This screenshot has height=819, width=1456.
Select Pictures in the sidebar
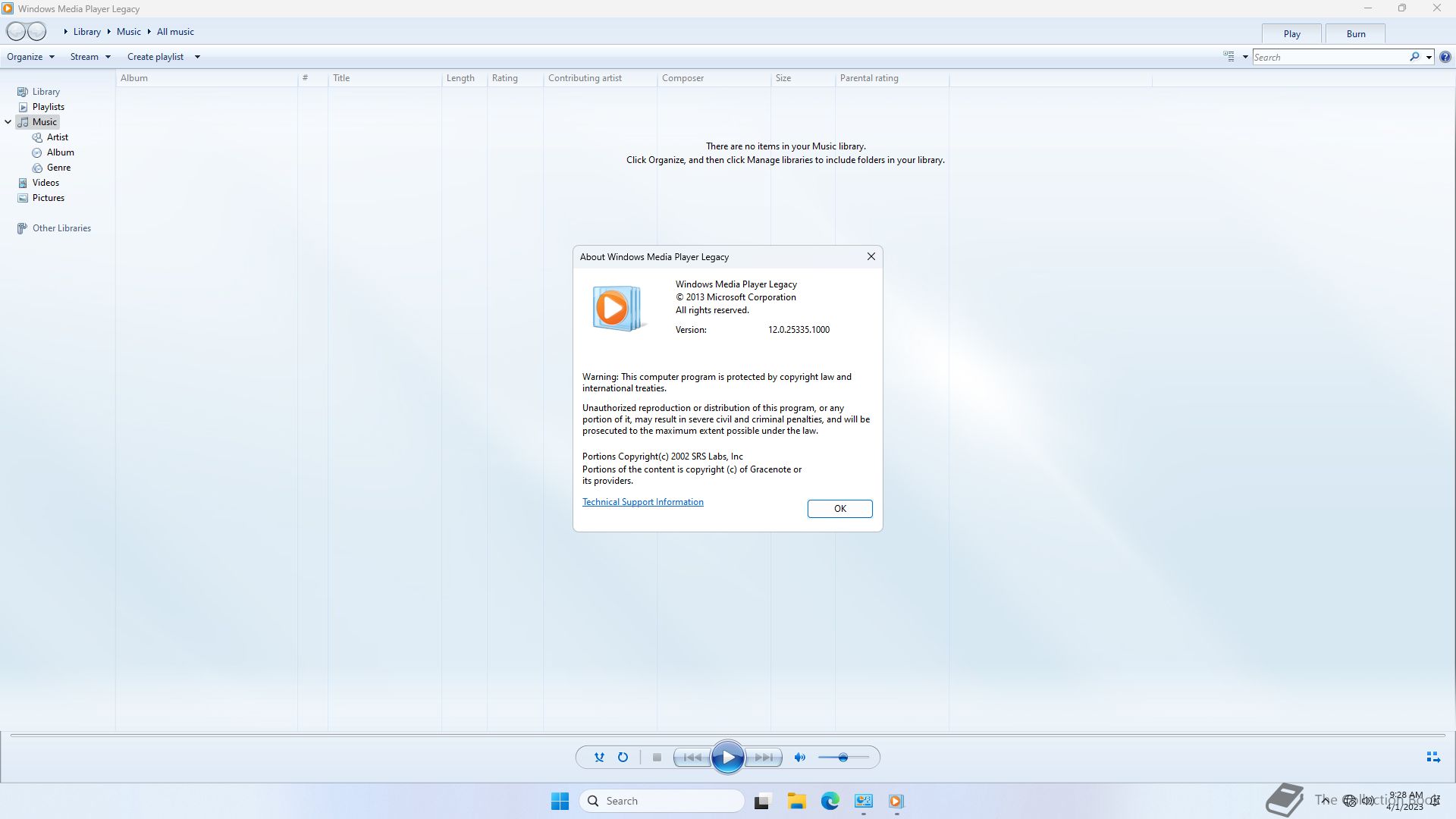pyautogui.click(x=48, y=198)
